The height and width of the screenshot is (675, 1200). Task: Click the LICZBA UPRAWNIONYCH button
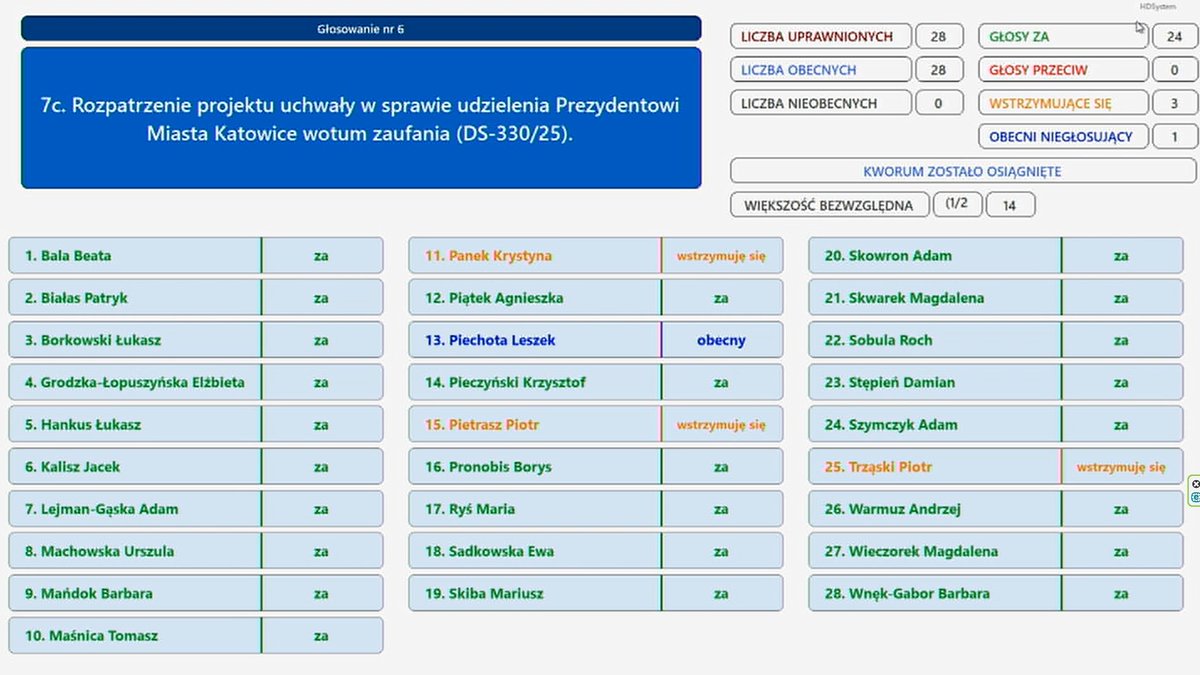point(820,36)
